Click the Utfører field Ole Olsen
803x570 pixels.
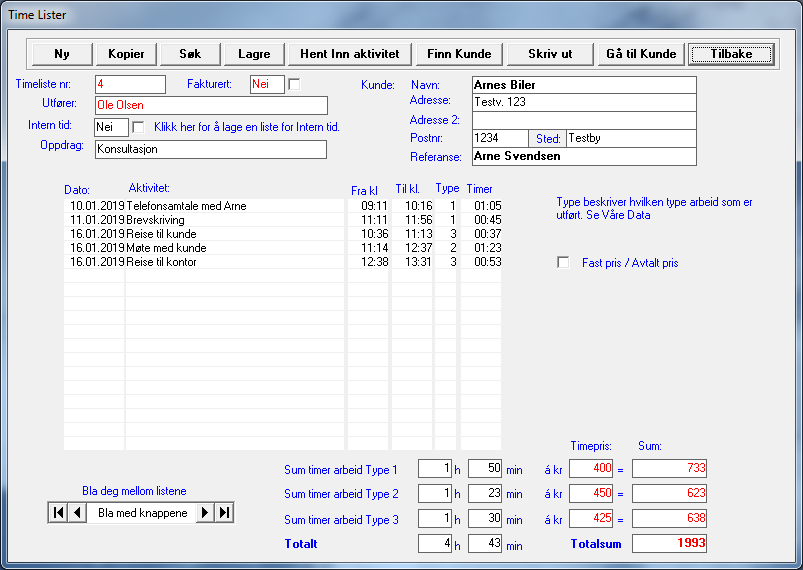coord(211,105)
